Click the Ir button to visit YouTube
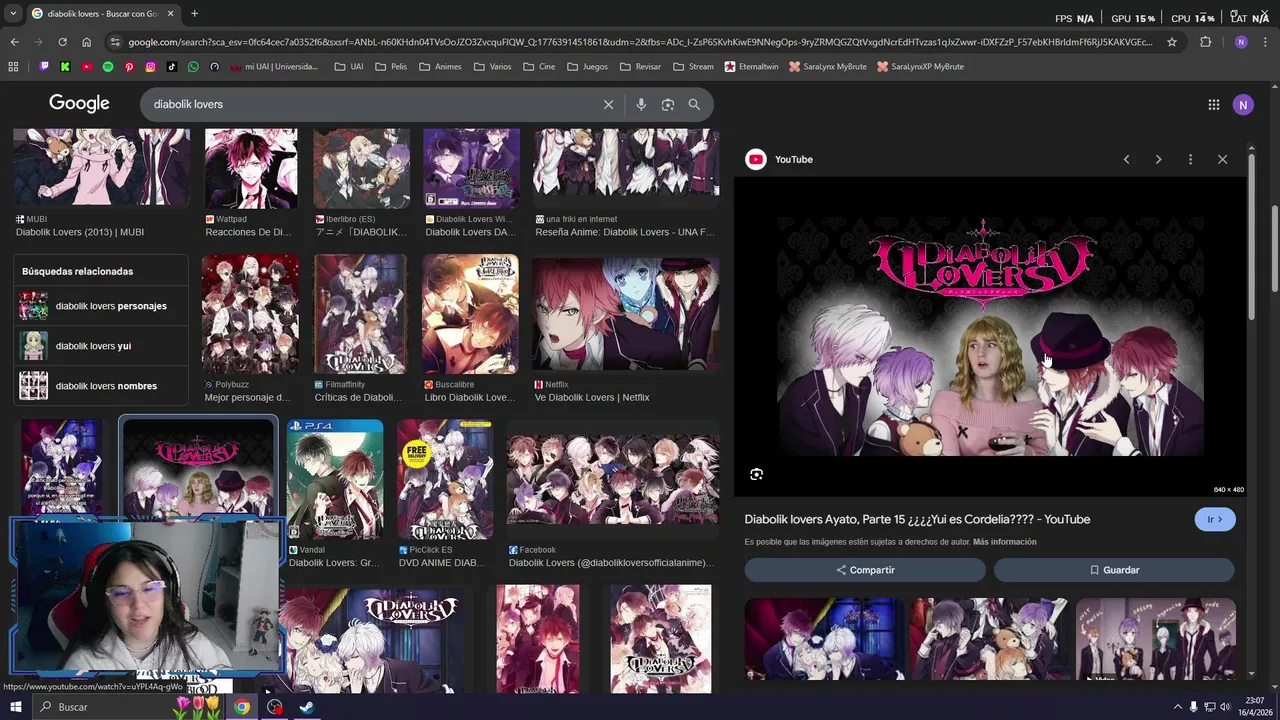The width and height of the screenshot is (1280, 720). click(1215, 519)
